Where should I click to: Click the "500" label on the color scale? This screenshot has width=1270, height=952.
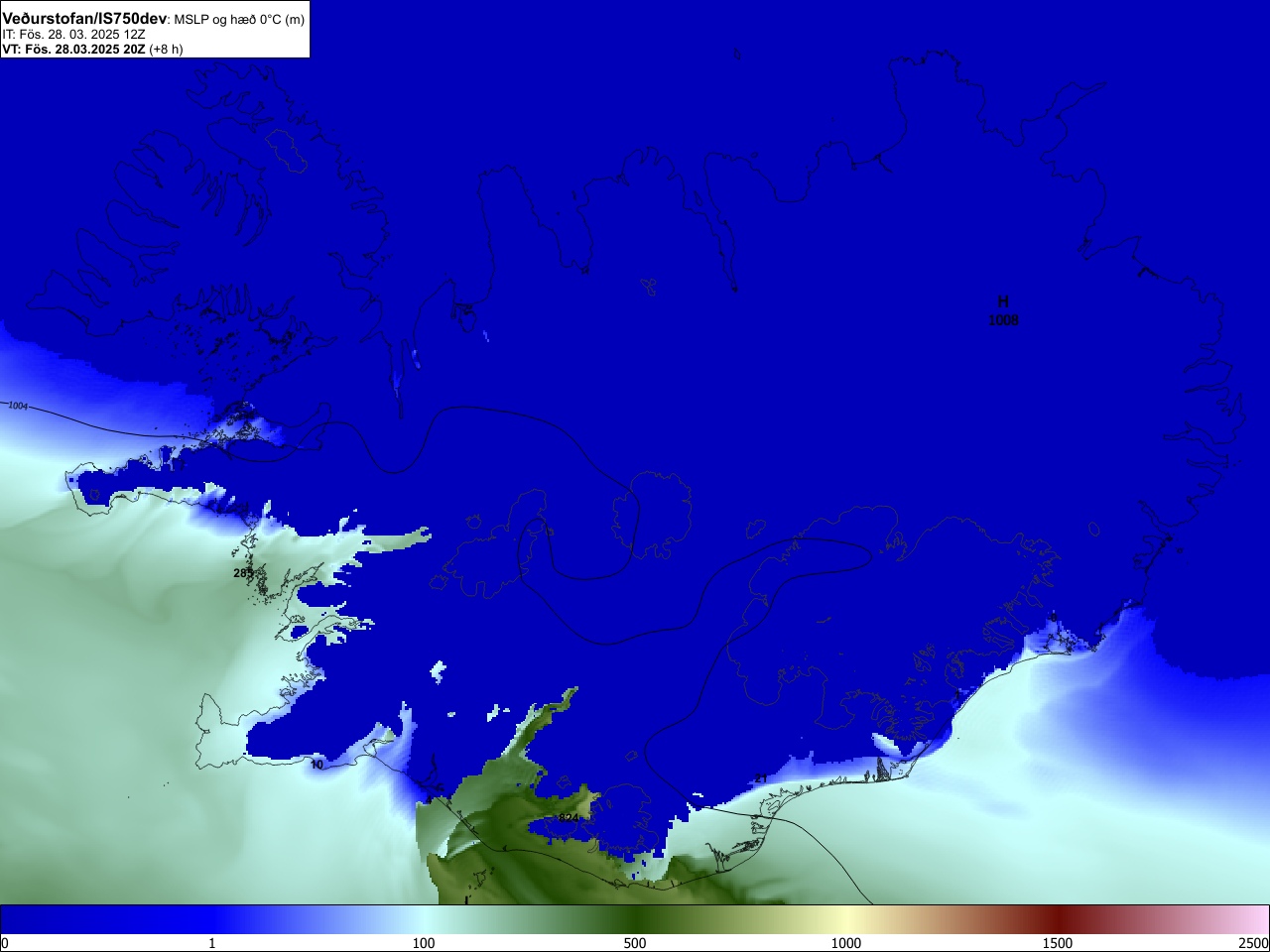(635, 943)
